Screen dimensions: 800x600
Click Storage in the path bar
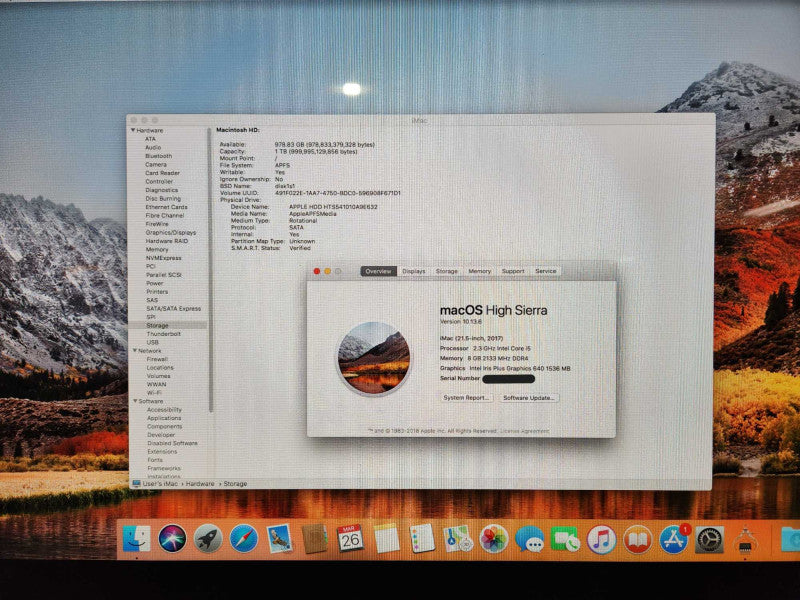[x=235, y=484]
